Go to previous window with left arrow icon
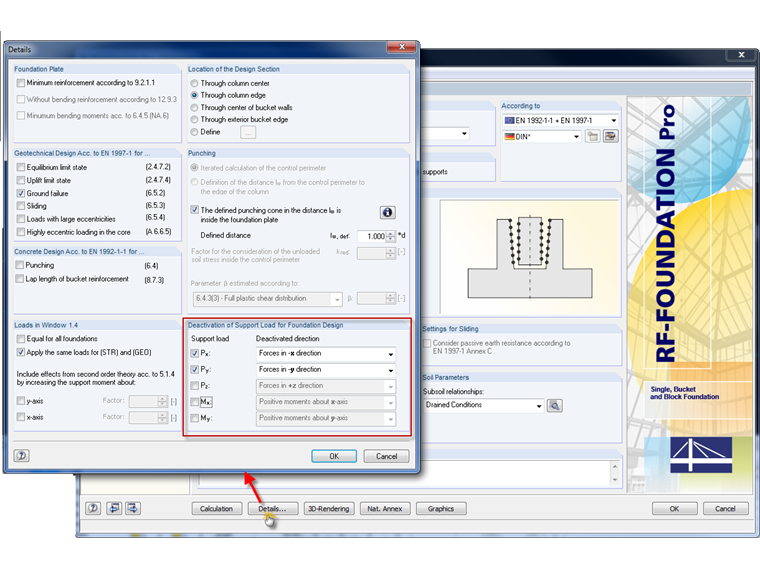Screen dimensions: 760x570 coord(114,508)
